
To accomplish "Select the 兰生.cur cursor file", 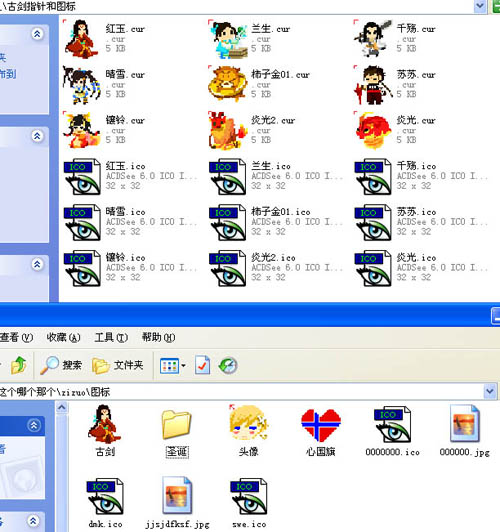I will point(250,39).
